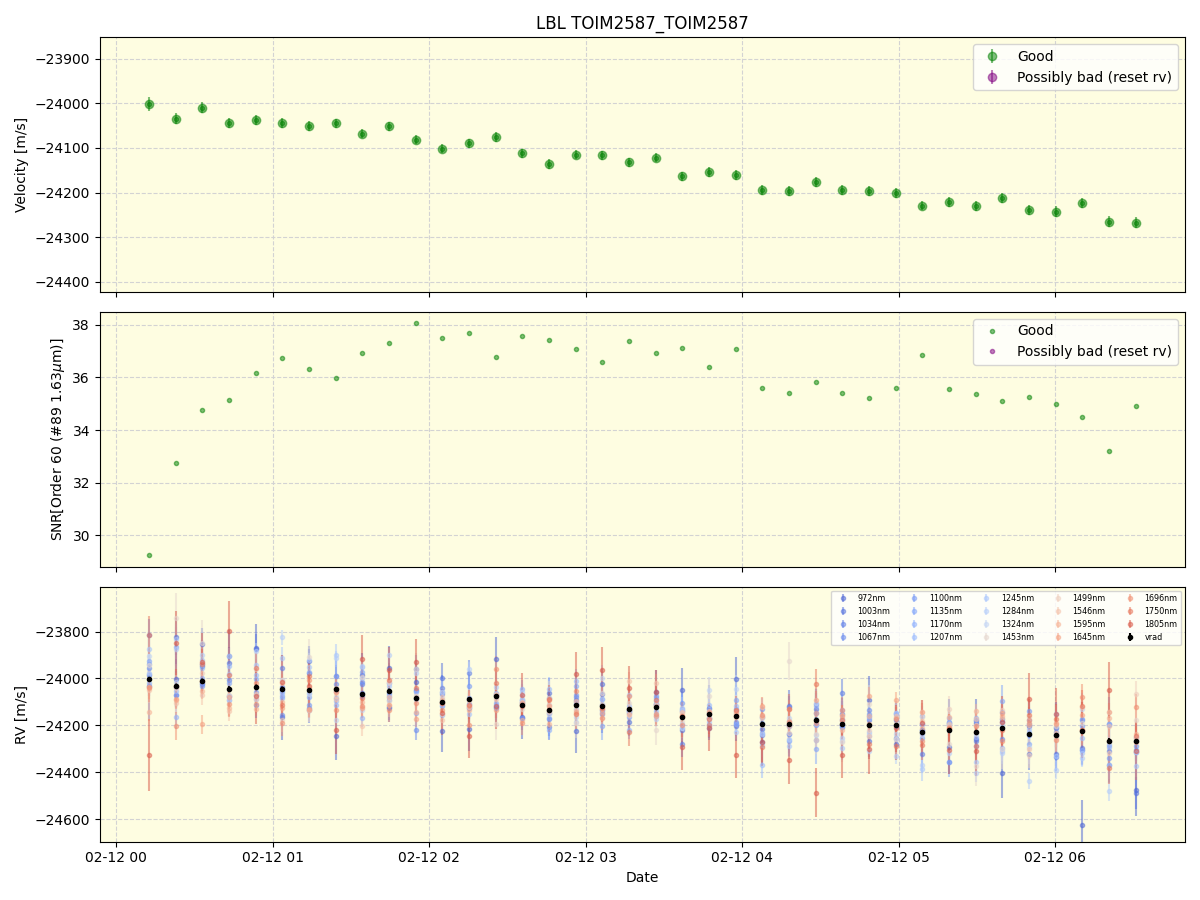1200x900 pixels.
Task: Click the −24600 RV axis tick
Action: coord(62,820)
